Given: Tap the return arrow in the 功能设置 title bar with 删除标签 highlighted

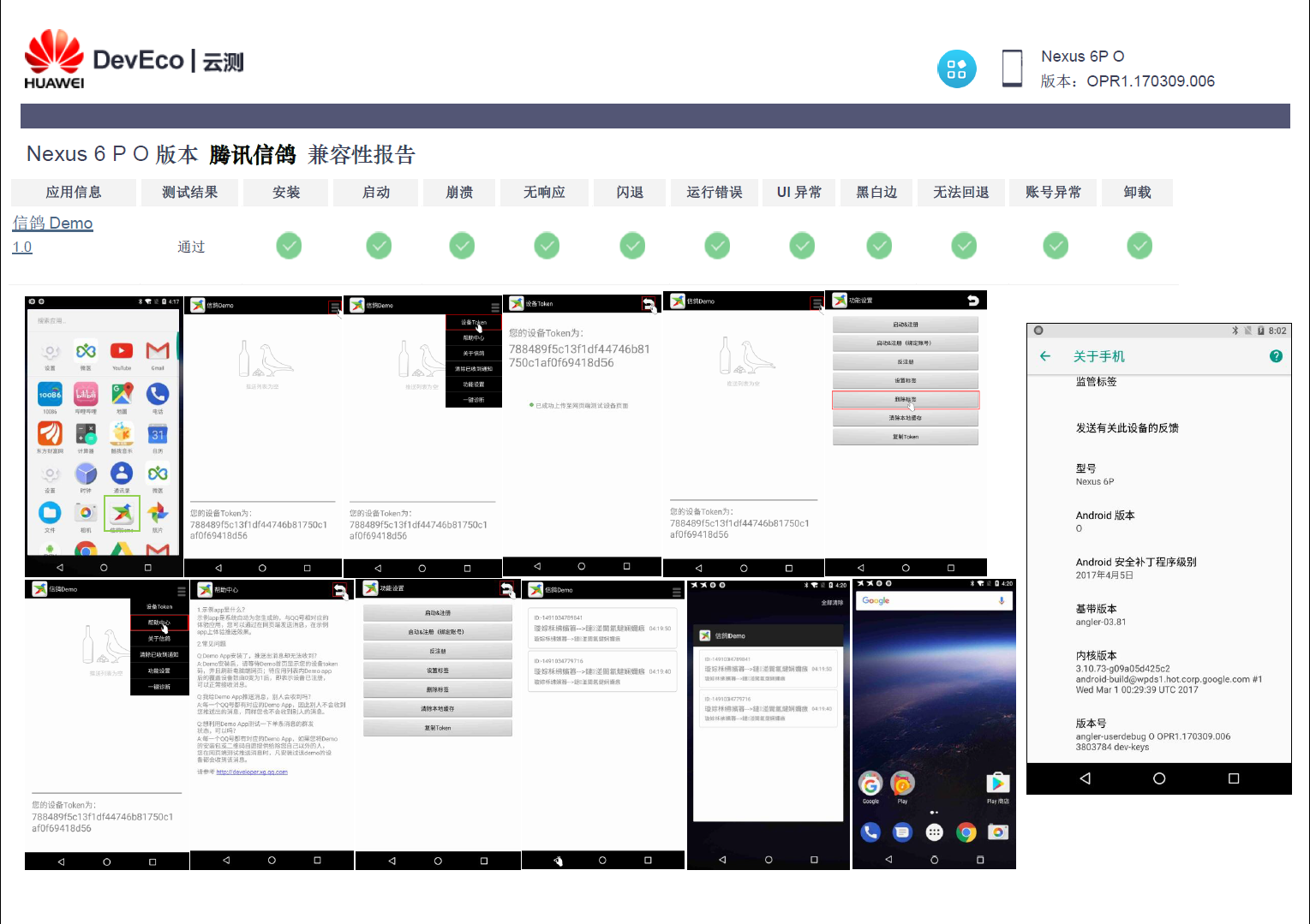Looking at the screenshot, I should (x=972, y=301).
